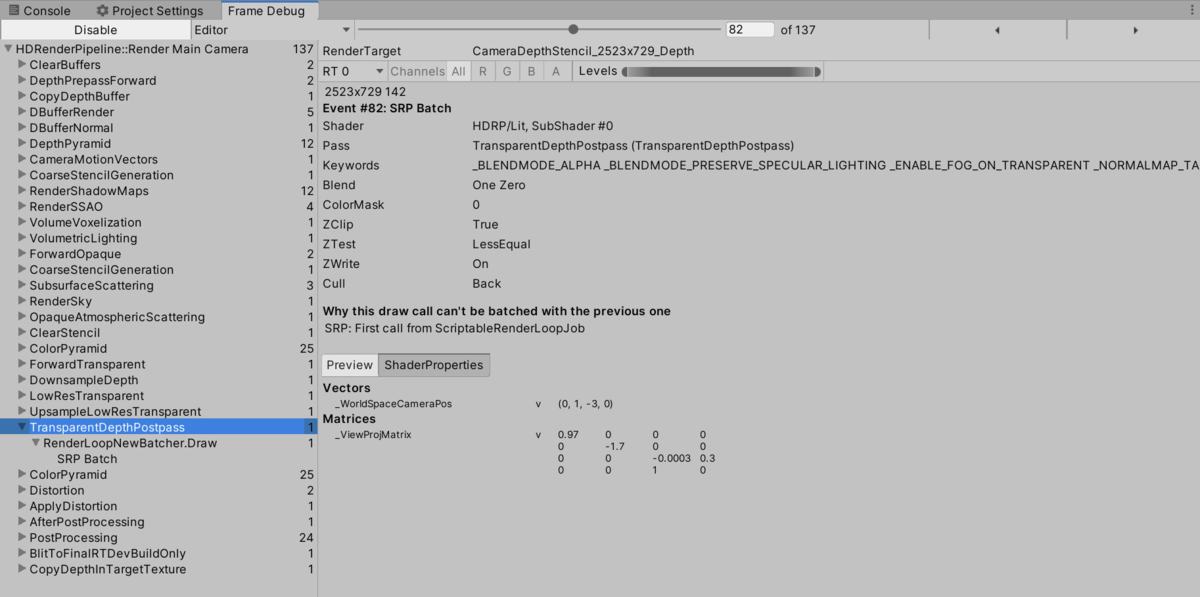The width and height of the screenshot is (1200, 597).
Task: Go to next event with right arrow
Action: pos(1135,30)
